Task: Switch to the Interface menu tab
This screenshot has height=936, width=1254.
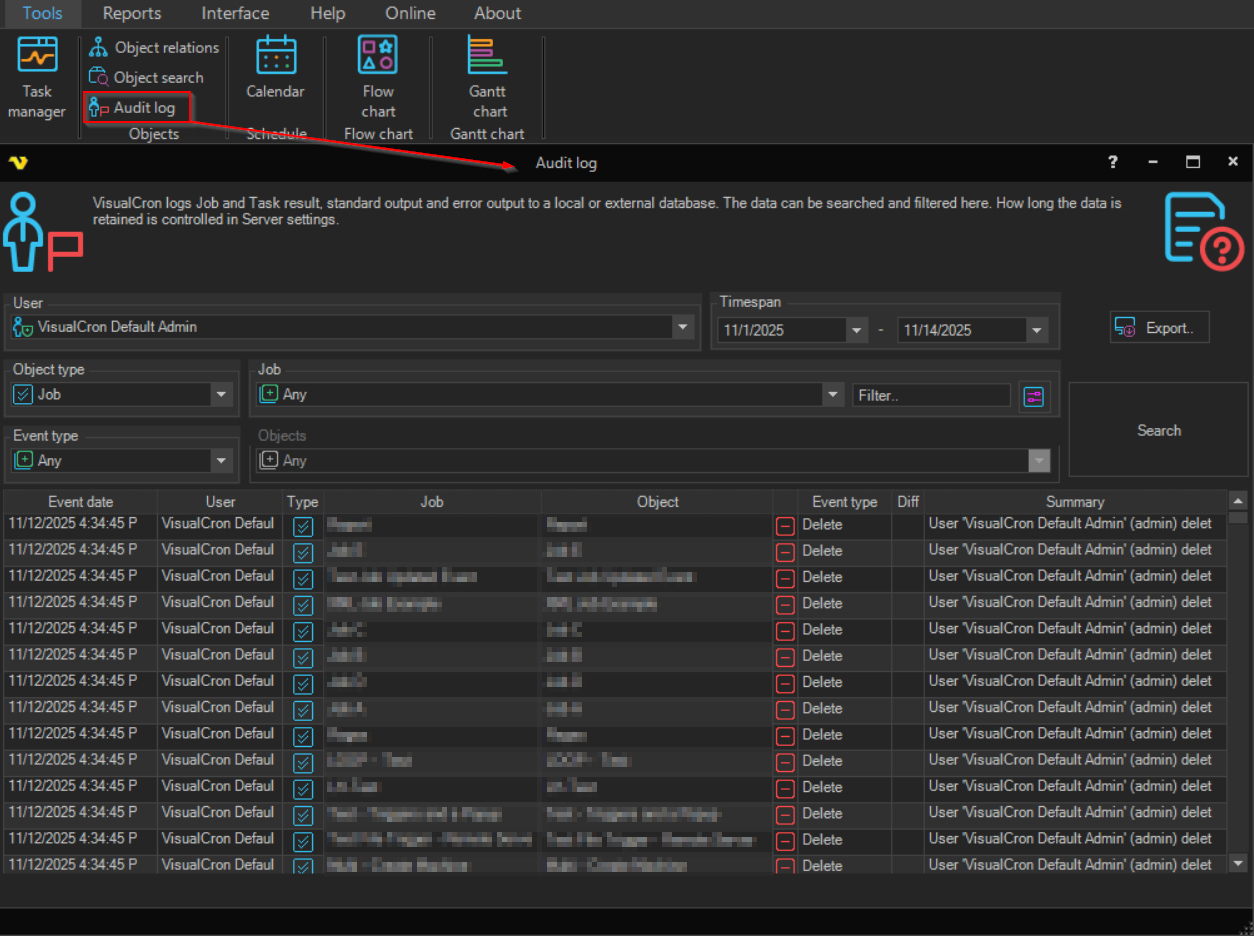Action: click(x=235, y=13)
